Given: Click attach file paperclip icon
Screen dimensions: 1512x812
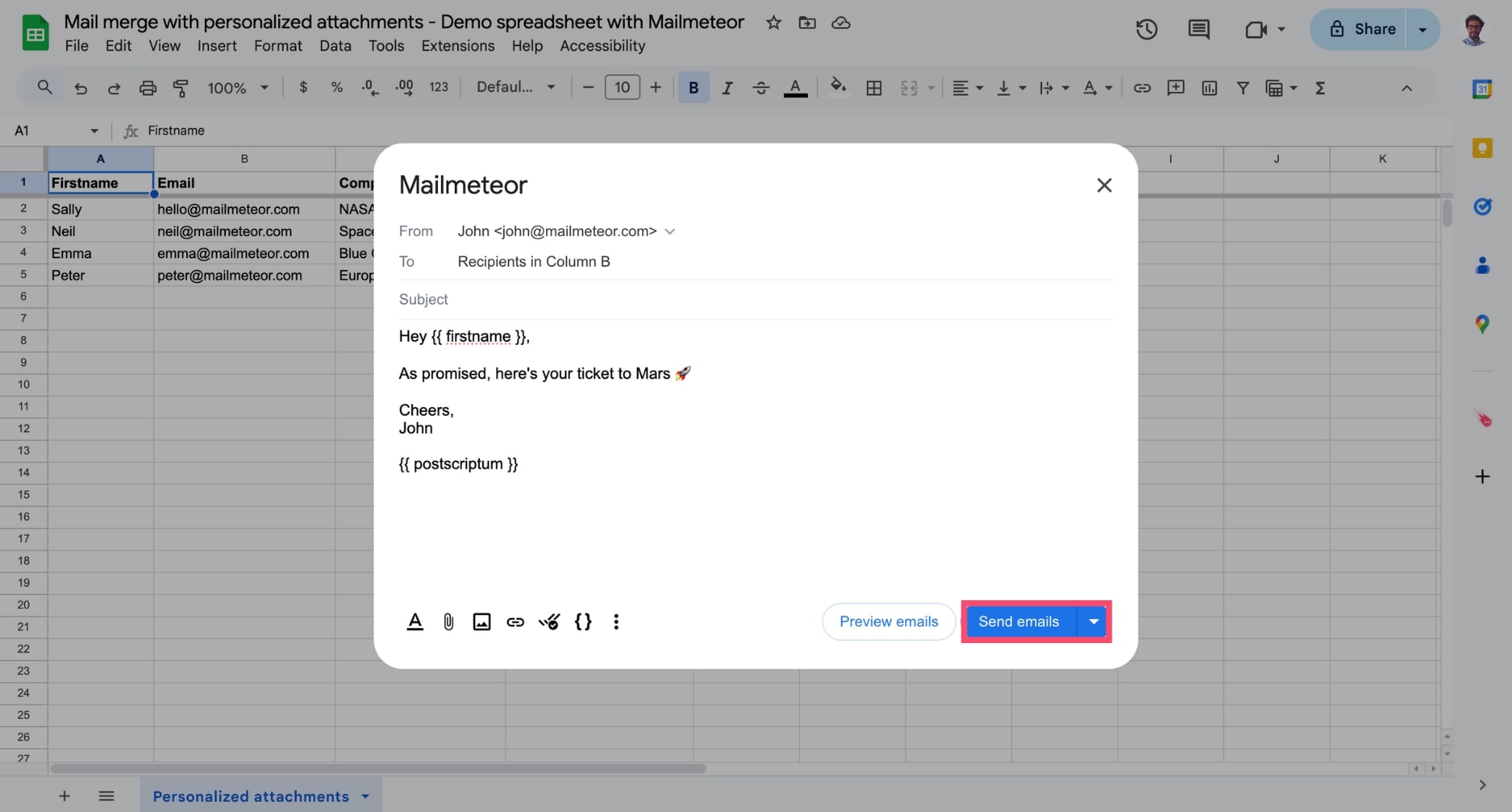Looking at the screenshot, I should pos(449,621).
